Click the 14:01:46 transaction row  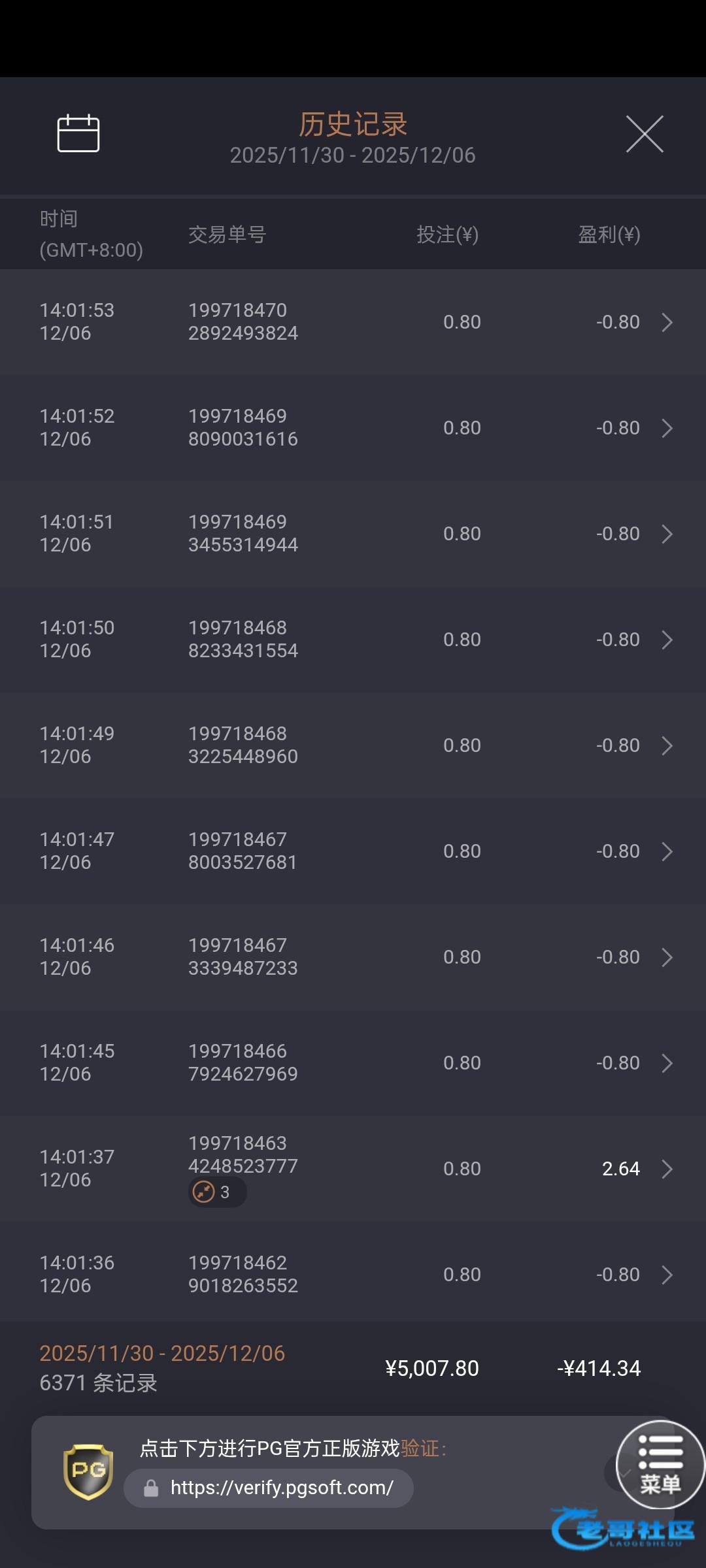click(353, 957)
